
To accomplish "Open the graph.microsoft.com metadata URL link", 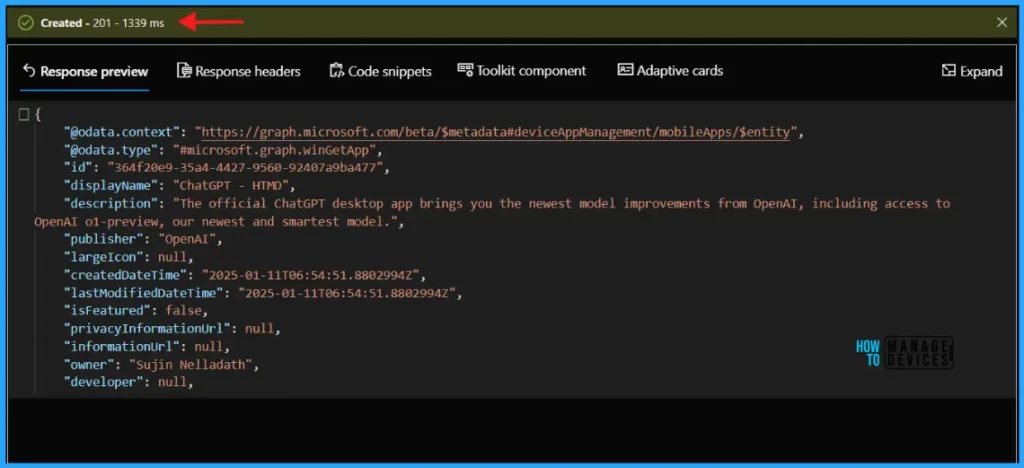I will click(496, 133).
